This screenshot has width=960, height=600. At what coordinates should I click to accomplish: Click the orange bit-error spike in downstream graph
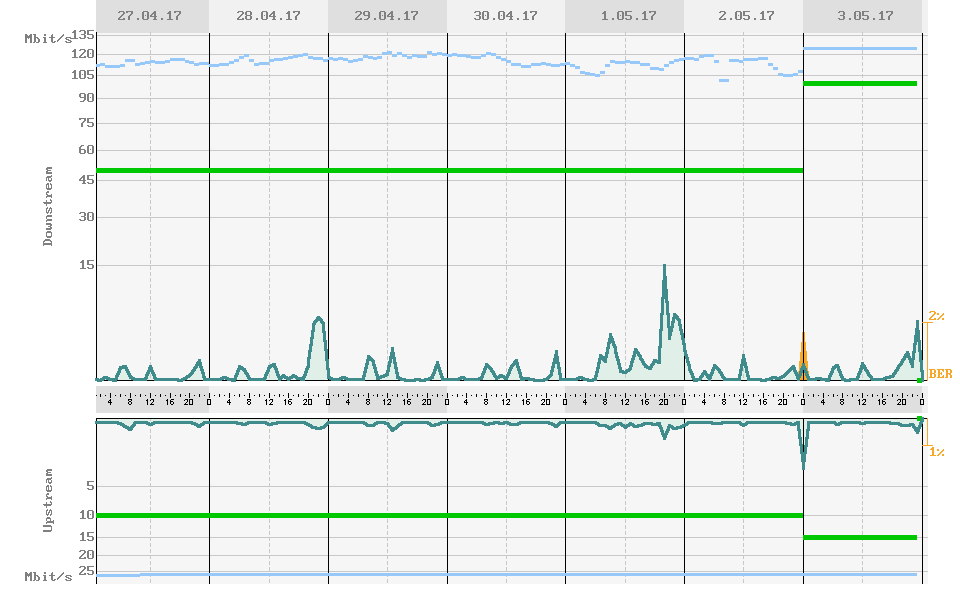tap(803, 350)
